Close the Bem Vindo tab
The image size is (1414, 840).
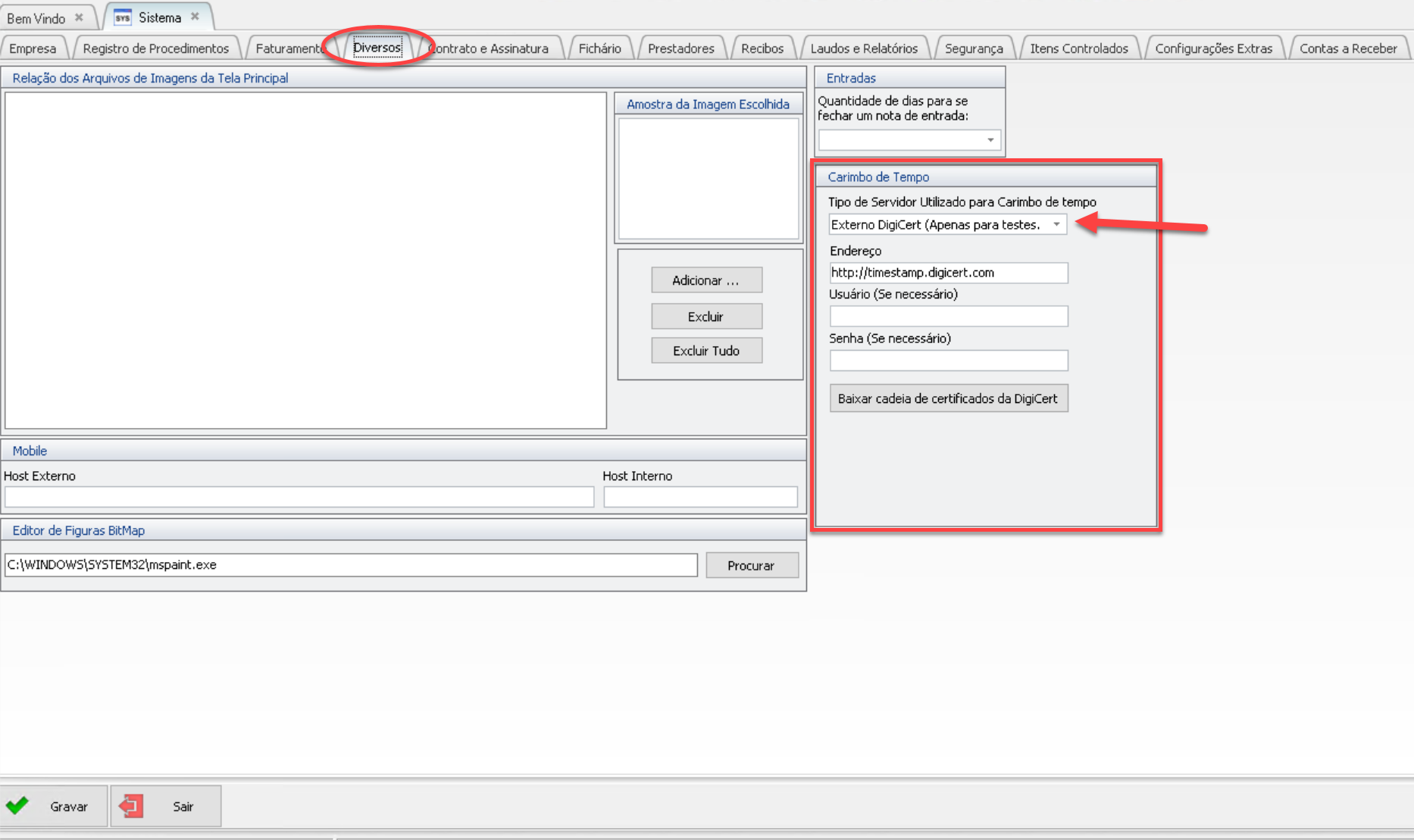point(79,17)
